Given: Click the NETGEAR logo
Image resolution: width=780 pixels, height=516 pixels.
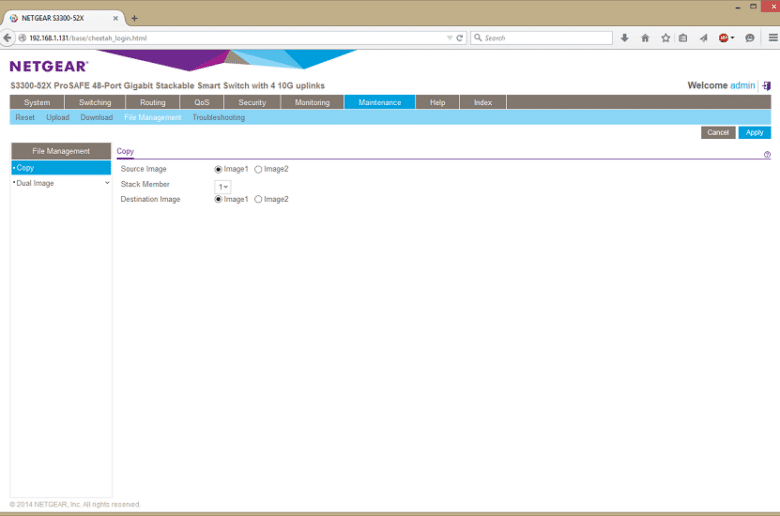Looking at the screenshot, I should pos(49,66).
